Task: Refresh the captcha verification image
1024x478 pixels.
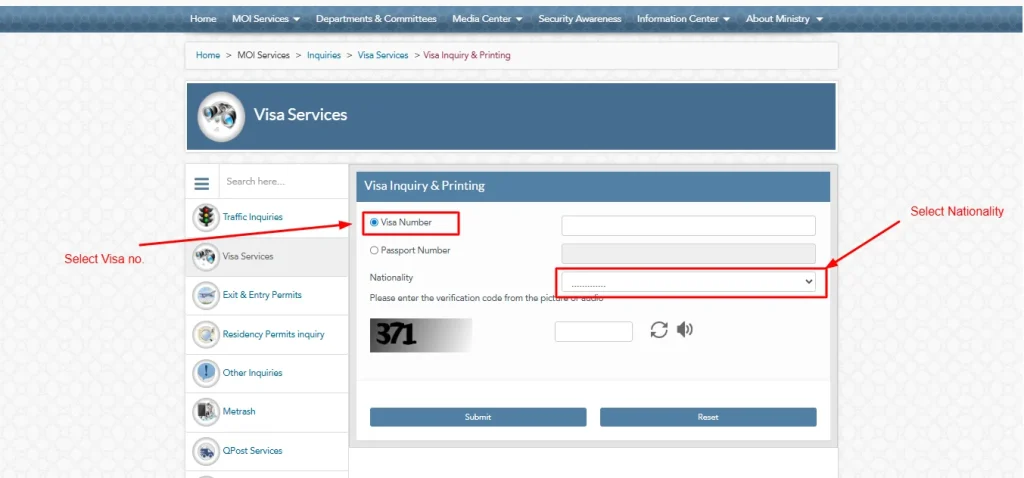Action: (x=659, y=330)
